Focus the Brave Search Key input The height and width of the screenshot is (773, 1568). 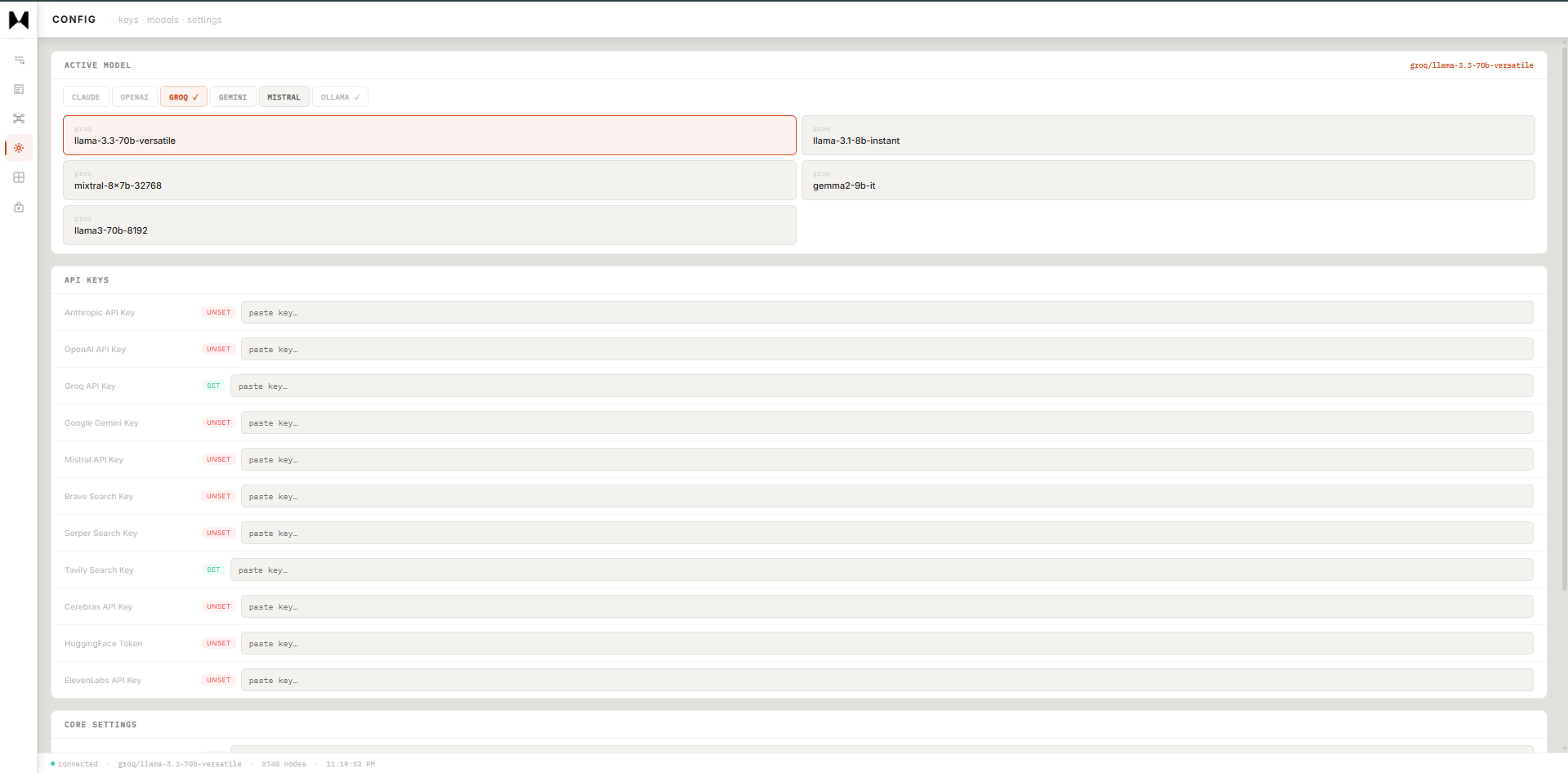tap(887, 497)
